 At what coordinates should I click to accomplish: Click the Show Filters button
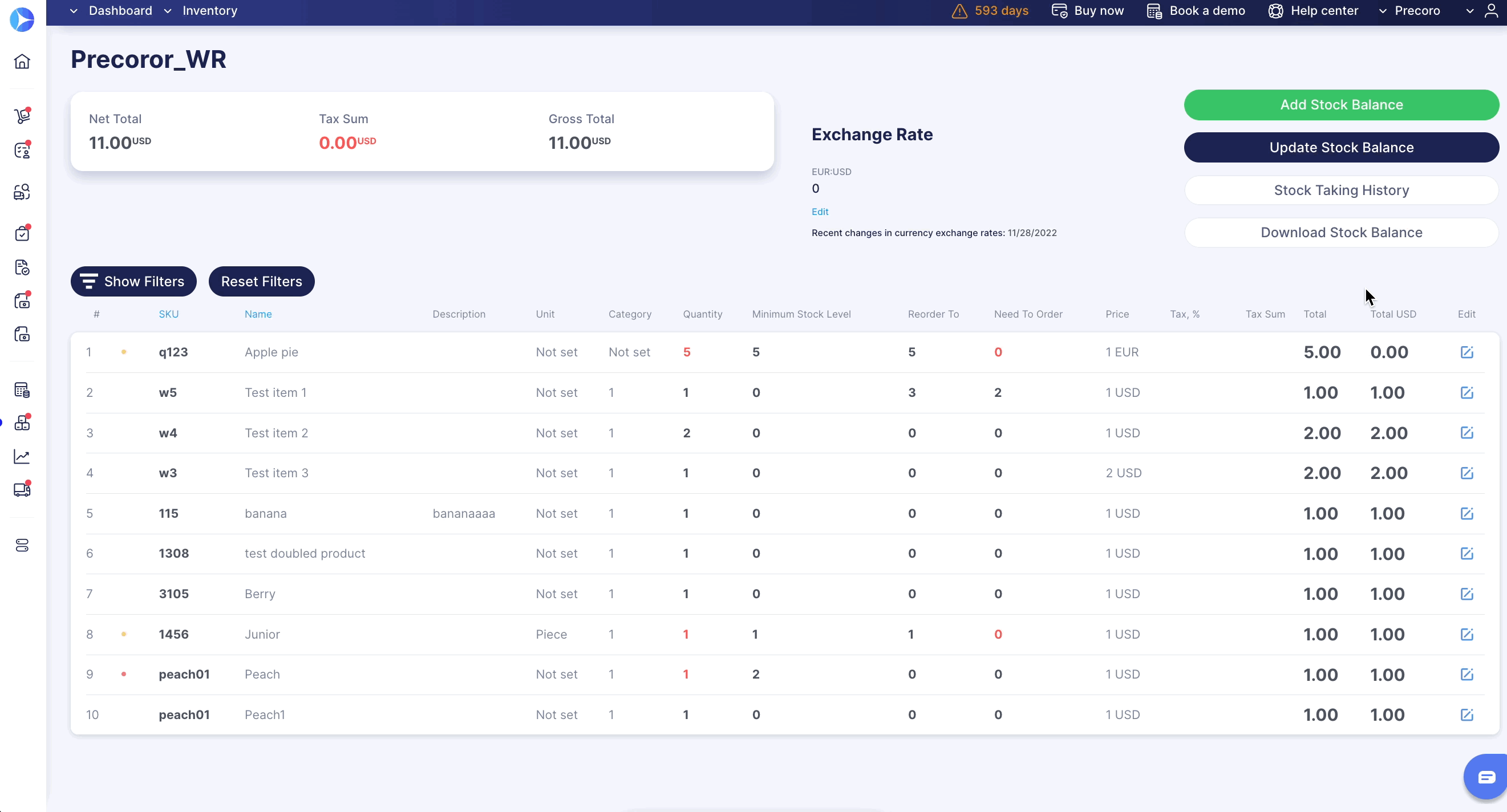pos(133,281)
